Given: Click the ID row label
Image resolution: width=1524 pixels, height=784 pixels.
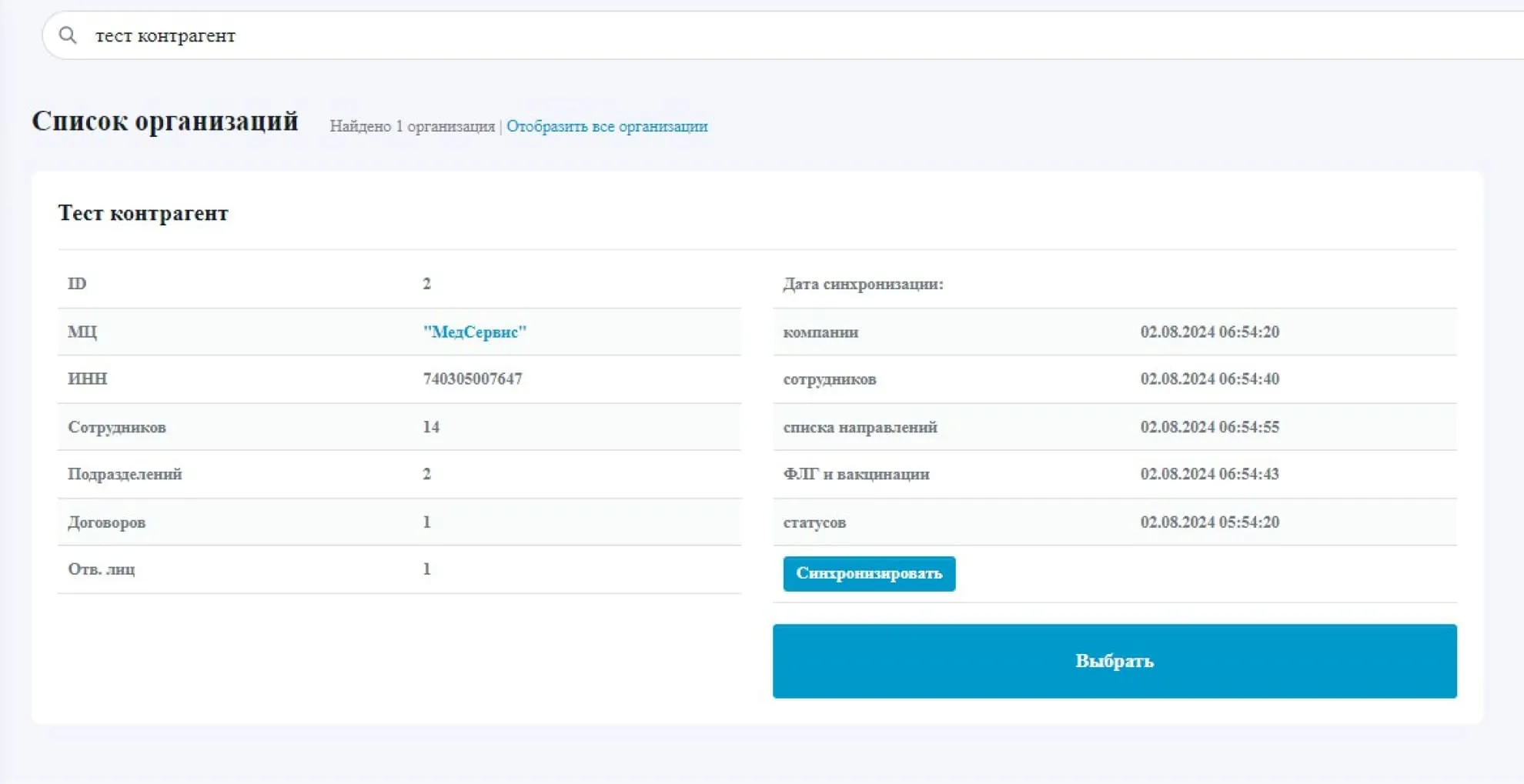Looking at the screenshot, I should point(77,284).
